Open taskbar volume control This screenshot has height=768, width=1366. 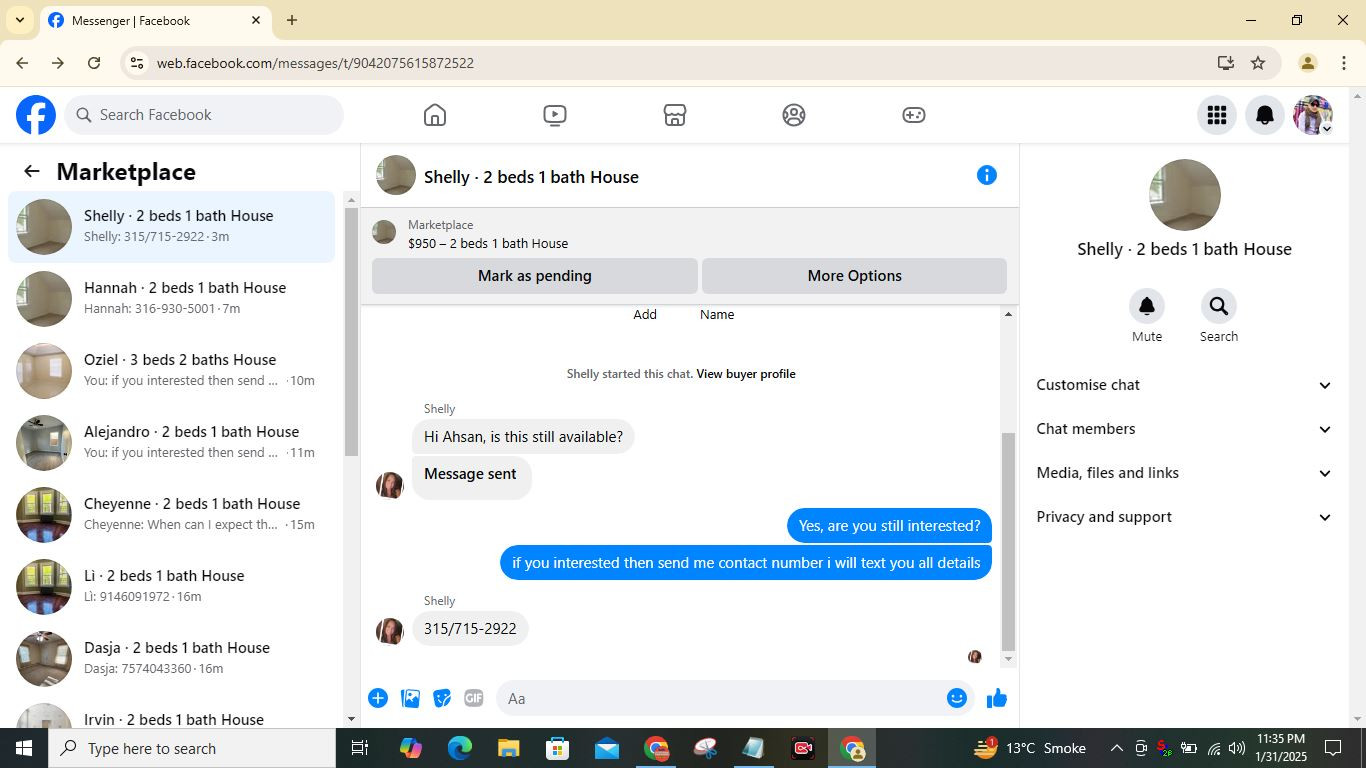click(1237, 748)
